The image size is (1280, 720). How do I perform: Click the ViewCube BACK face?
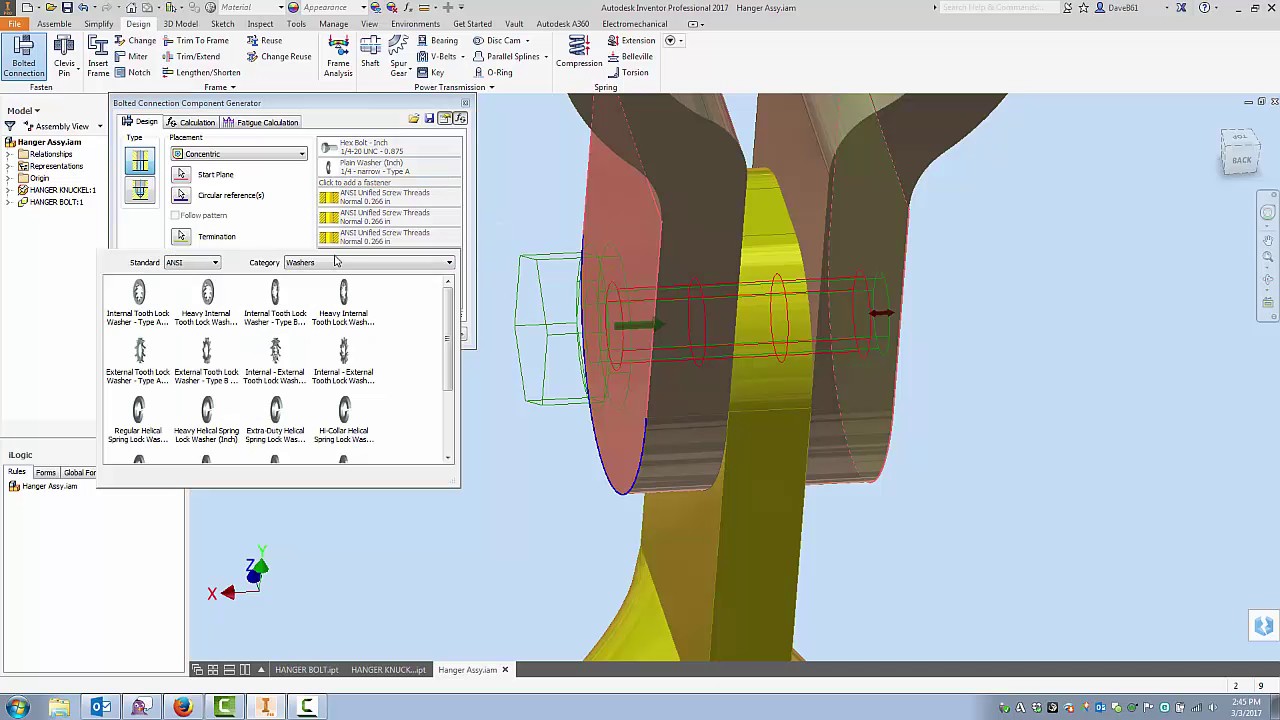(x=1241, y=160)
